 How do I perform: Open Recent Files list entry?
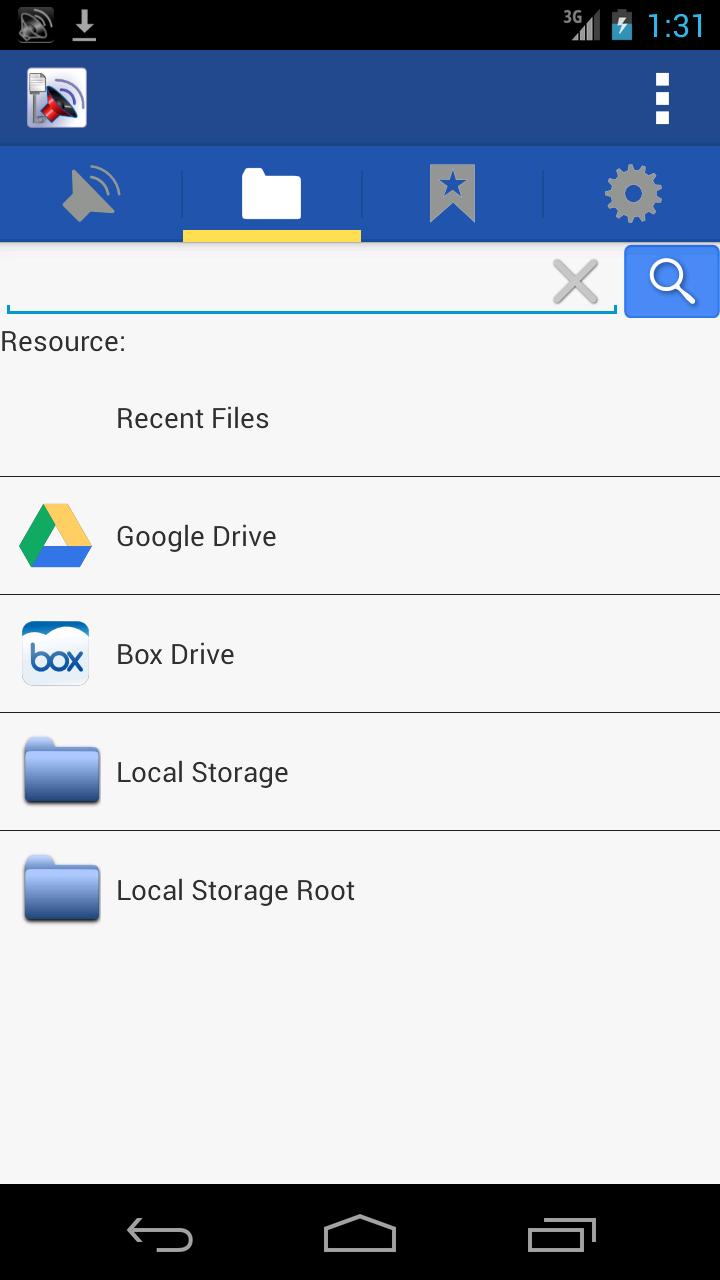coord(193,418)
